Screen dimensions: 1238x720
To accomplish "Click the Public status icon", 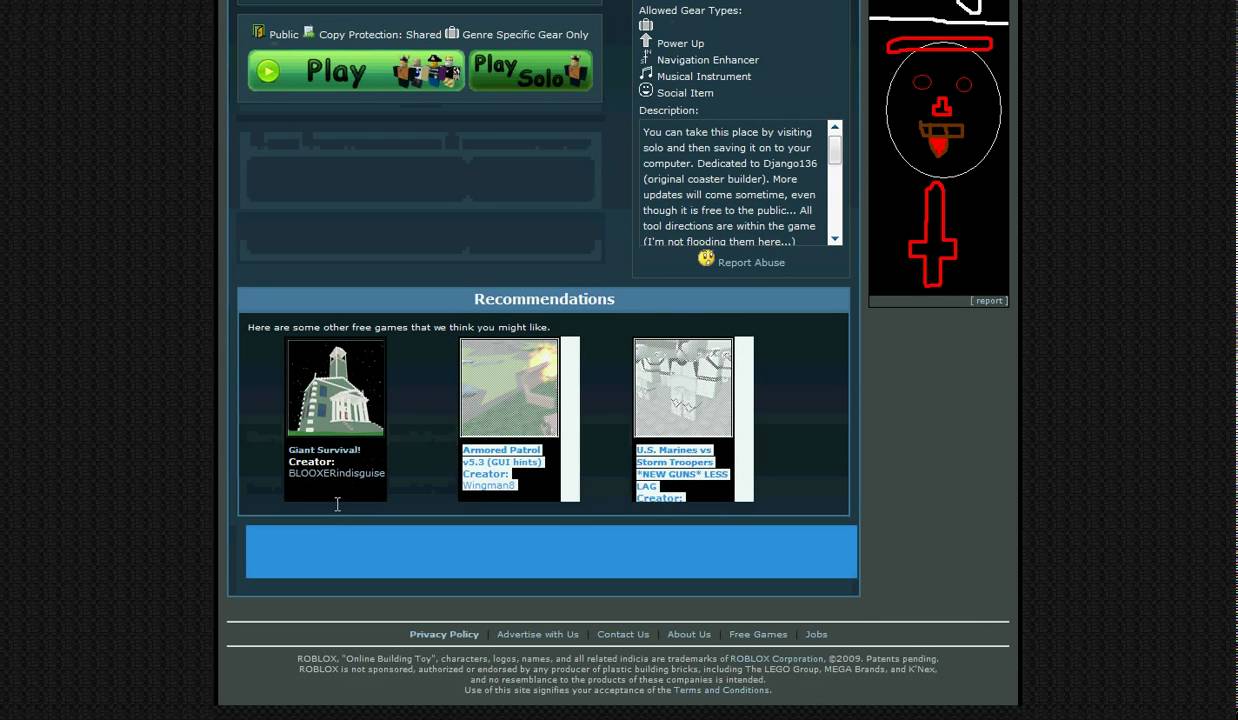I will tap(259, 32).
